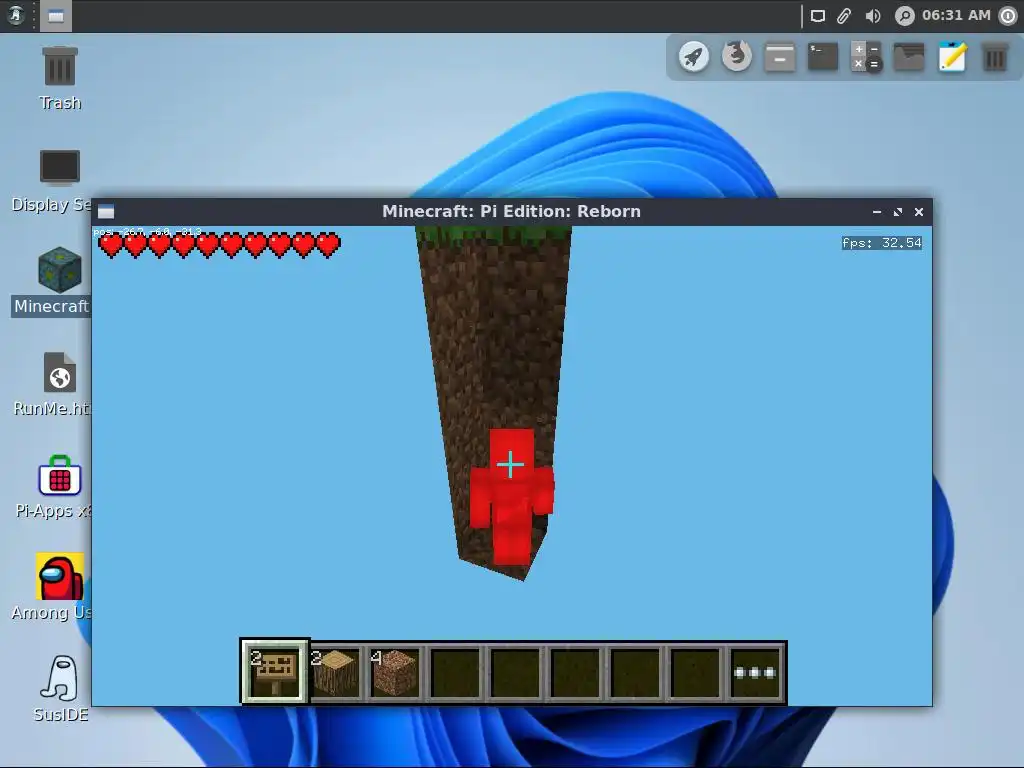
Task: Click the Minecraft window menu icon
Action: [106, 212]
